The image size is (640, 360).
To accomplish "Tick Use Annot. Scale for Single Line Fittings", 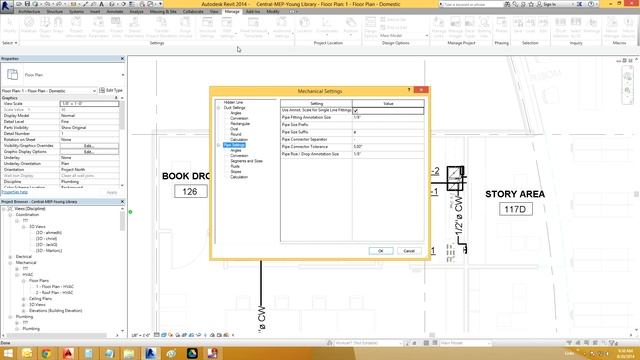I will click(x=356, y=111).
